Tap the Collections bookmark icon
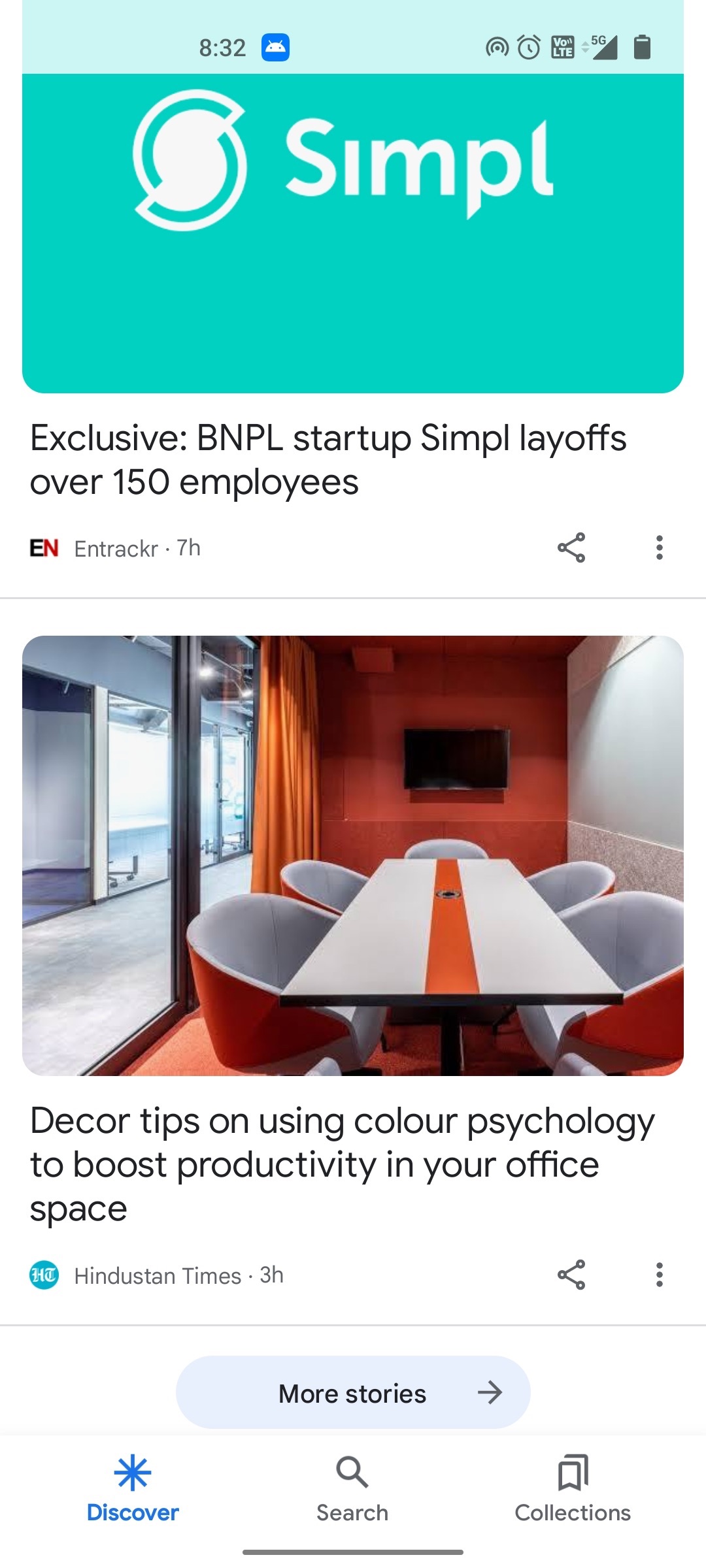Screen dimensions: 706x1568 coord(573,1473)
